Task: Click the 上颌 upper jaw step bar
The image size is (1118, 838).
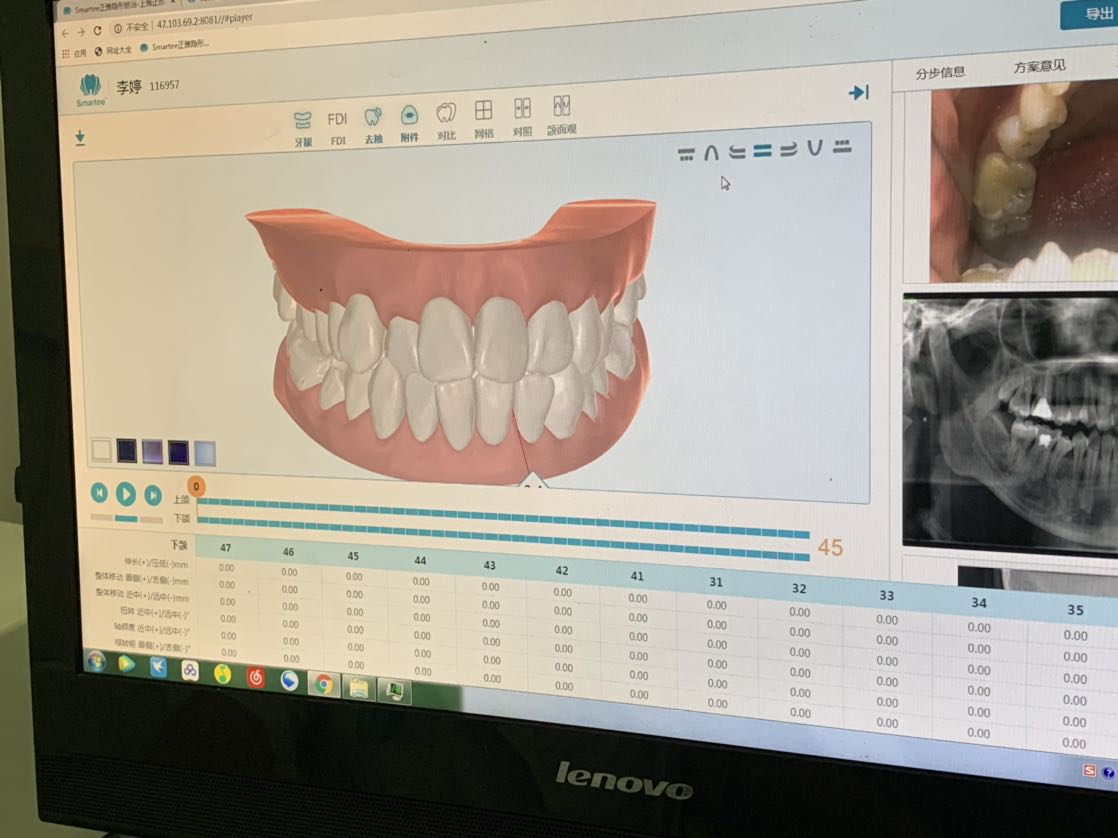Action: (x=503, y=518)
